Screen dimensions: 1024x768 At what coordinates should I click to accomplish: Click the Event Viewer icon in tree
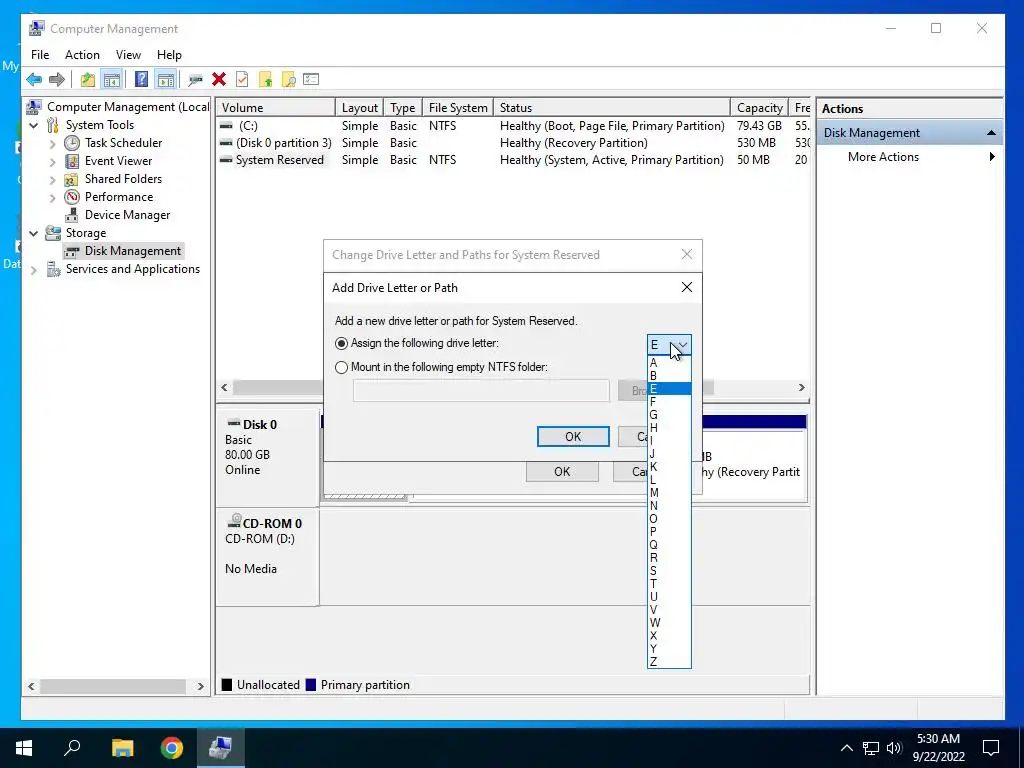[72, 161]
